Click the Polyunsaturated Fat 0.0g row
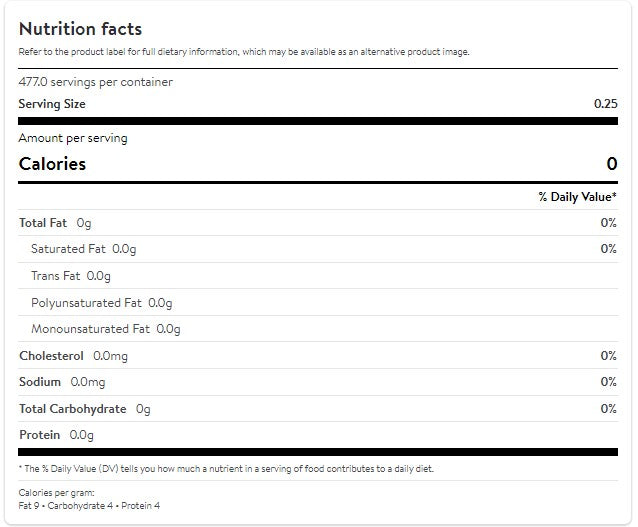The width and height of the screenshot is (638, 527). [x=318, y=302]
